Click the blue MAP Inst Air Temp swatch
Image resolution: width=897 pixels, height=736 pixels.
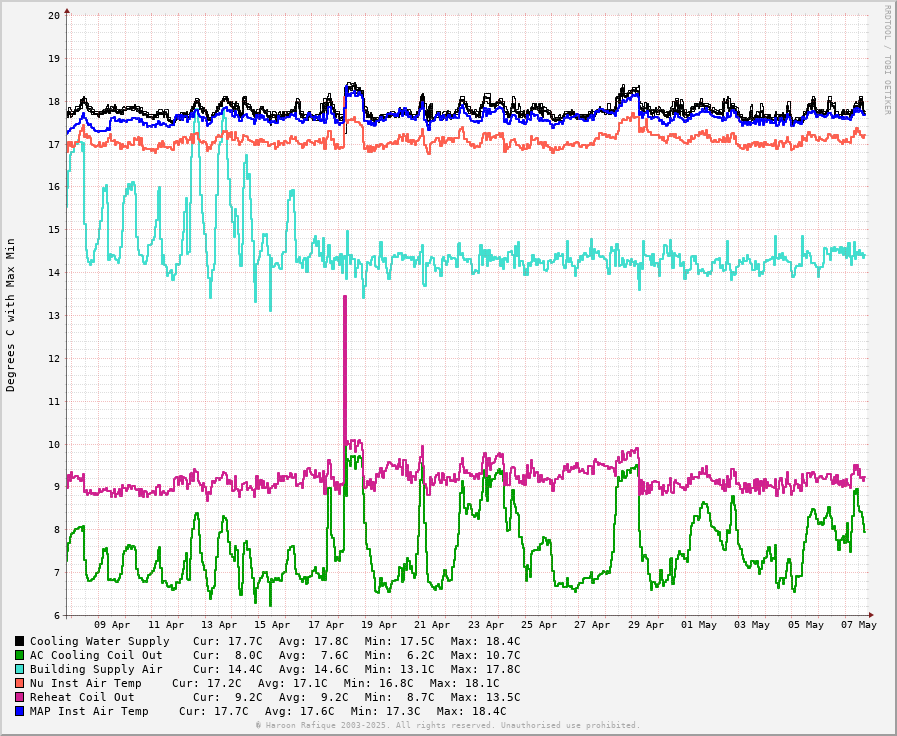click(19, 711)
